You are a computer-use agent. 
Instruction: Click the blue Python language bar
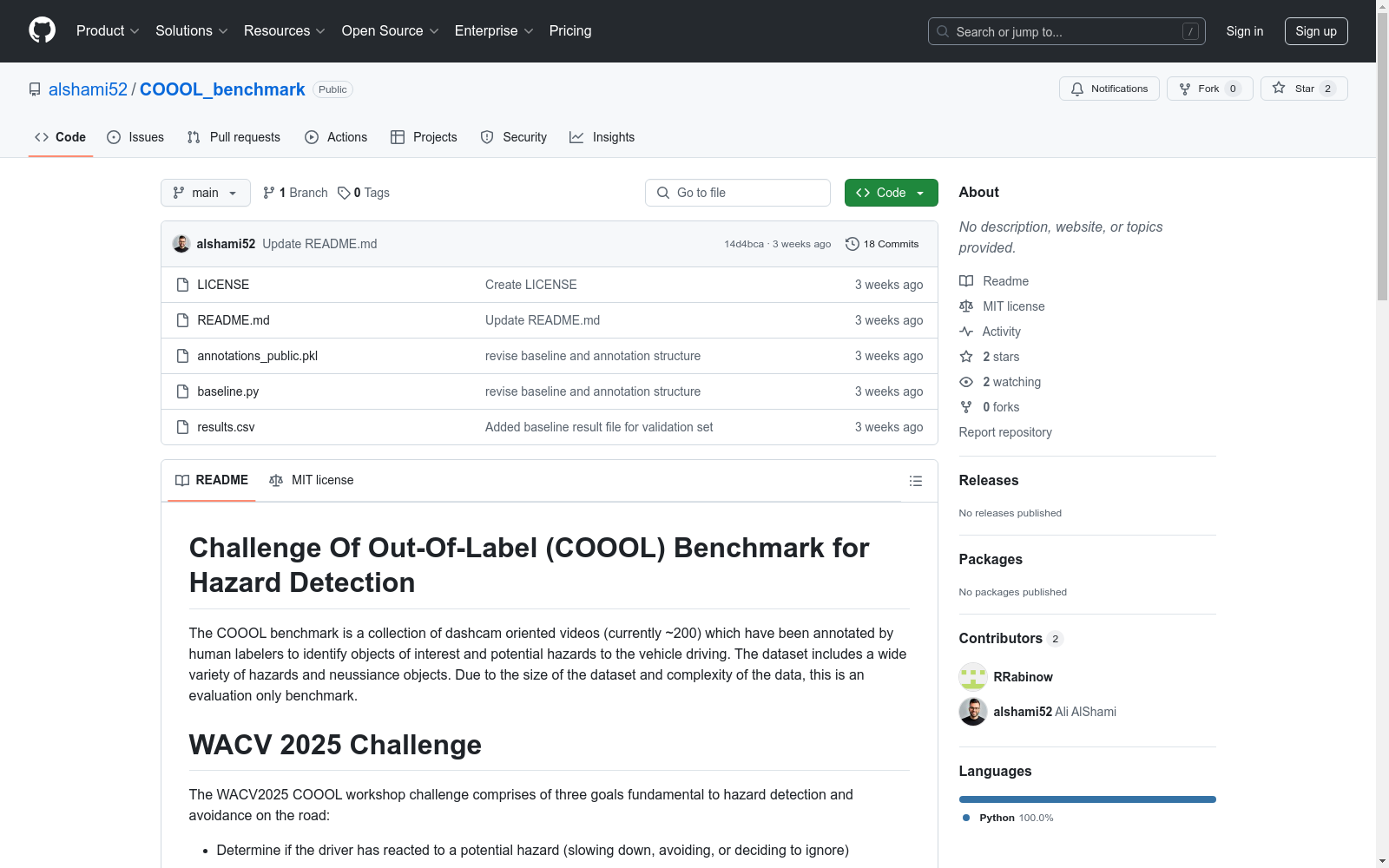tap(1088, 799)
